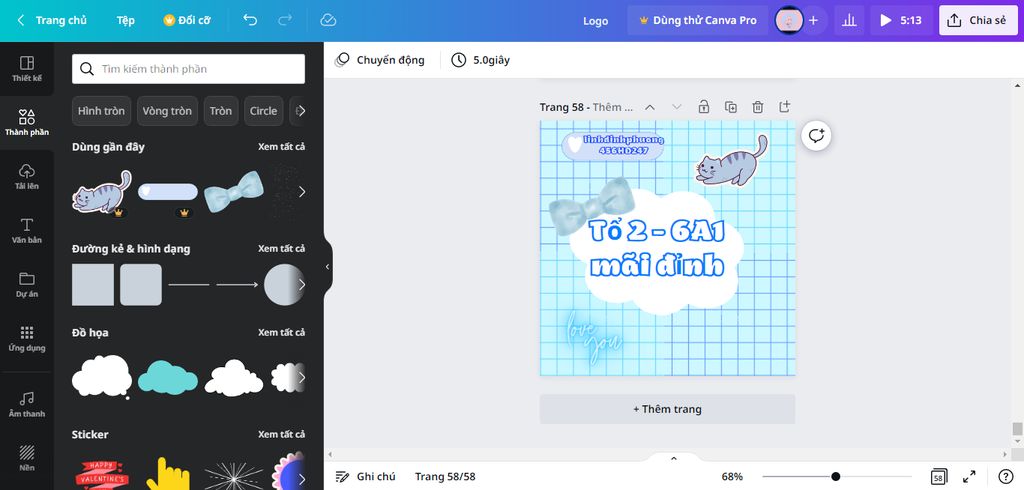Open the Ứng dụng apps tab
This screenshot has width=1024, height=490.
point(27,339)
